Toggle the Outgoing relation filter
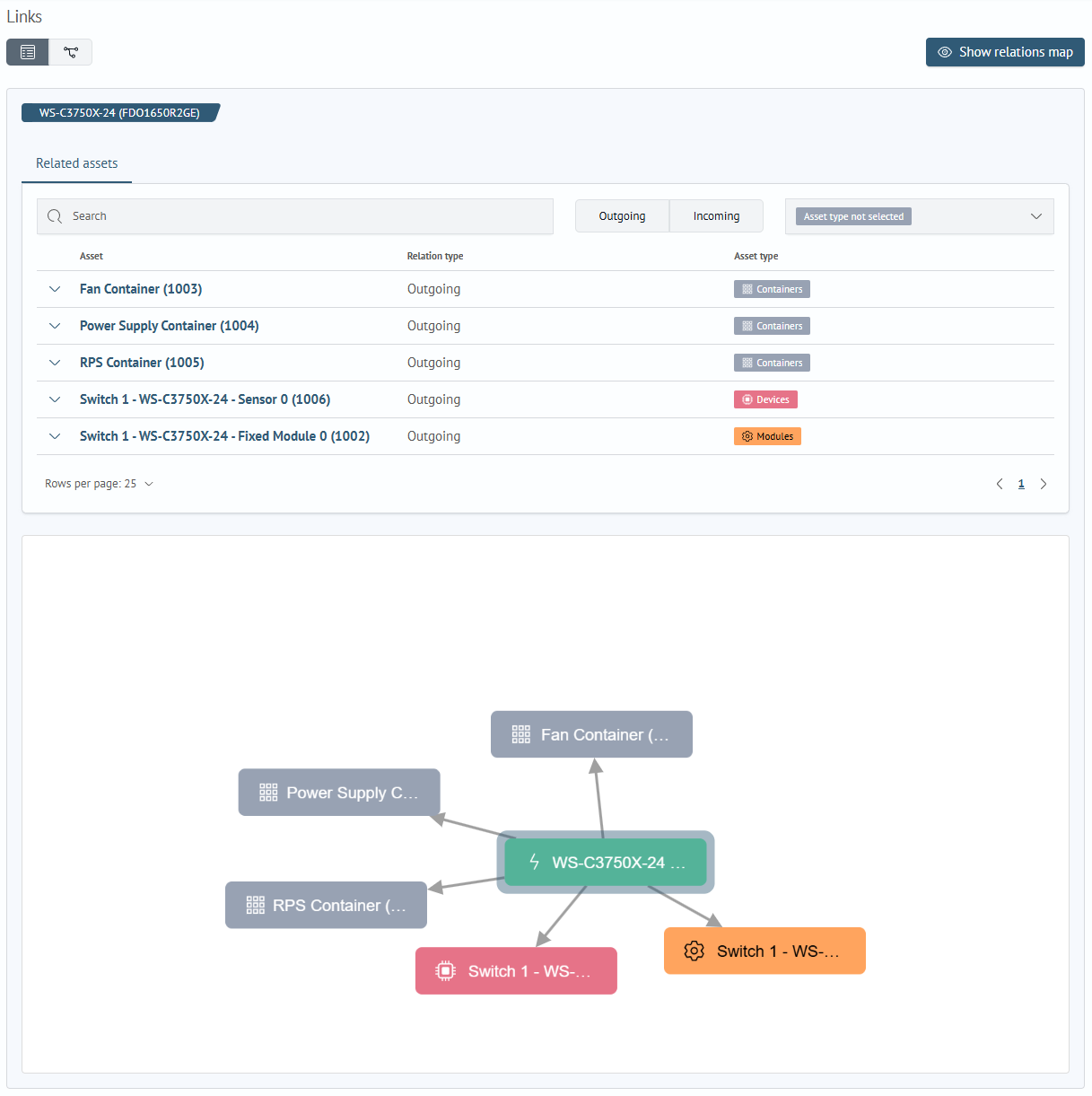The width and height of the screenshot is (1092, 1096). pyautogui.click(x=622, y=216)
